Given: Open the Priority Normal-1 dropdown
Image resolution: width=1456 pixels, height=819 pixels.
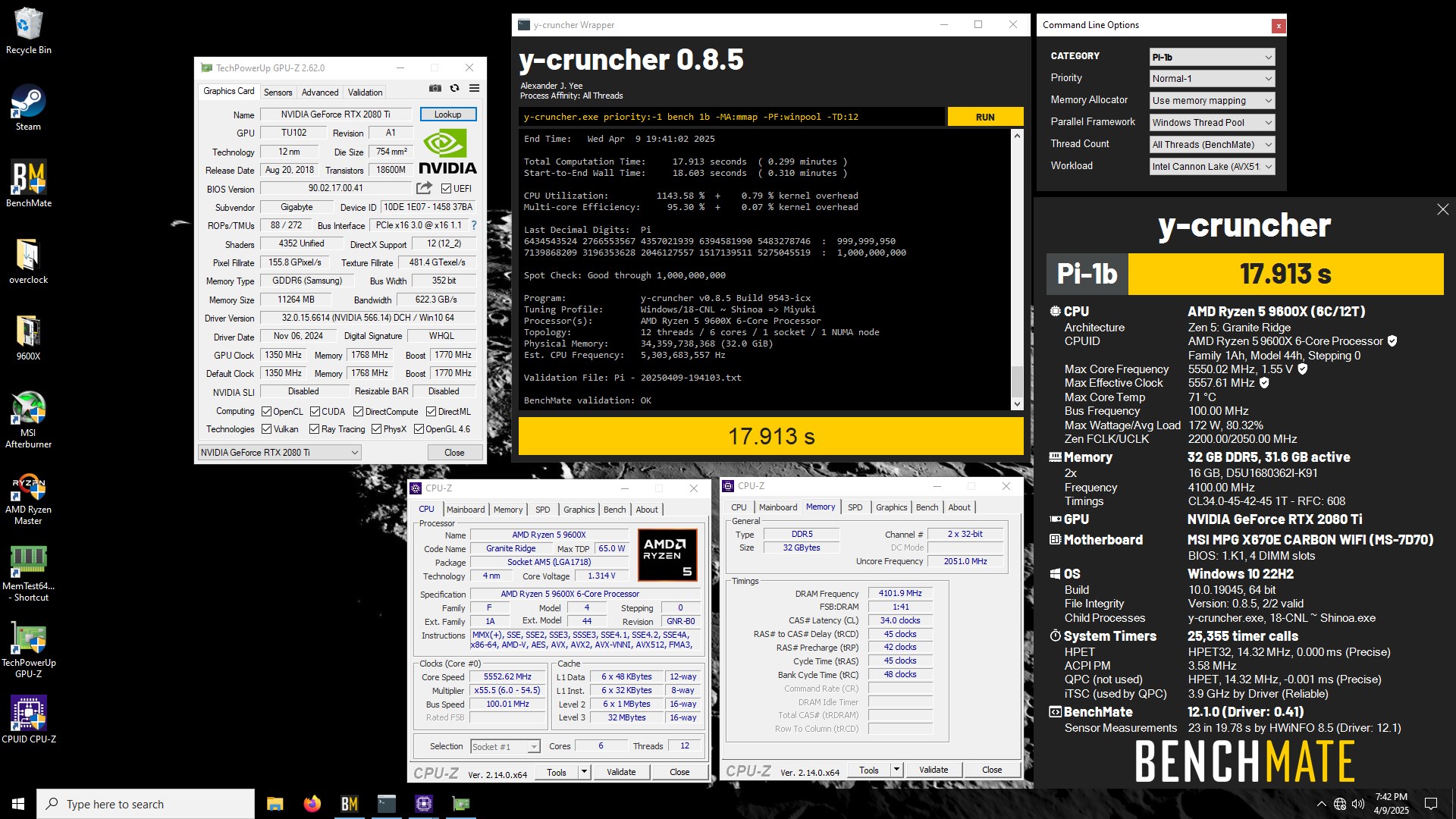Looking at the screenshot, I should pyautogui.click(x=1212, y=79).
